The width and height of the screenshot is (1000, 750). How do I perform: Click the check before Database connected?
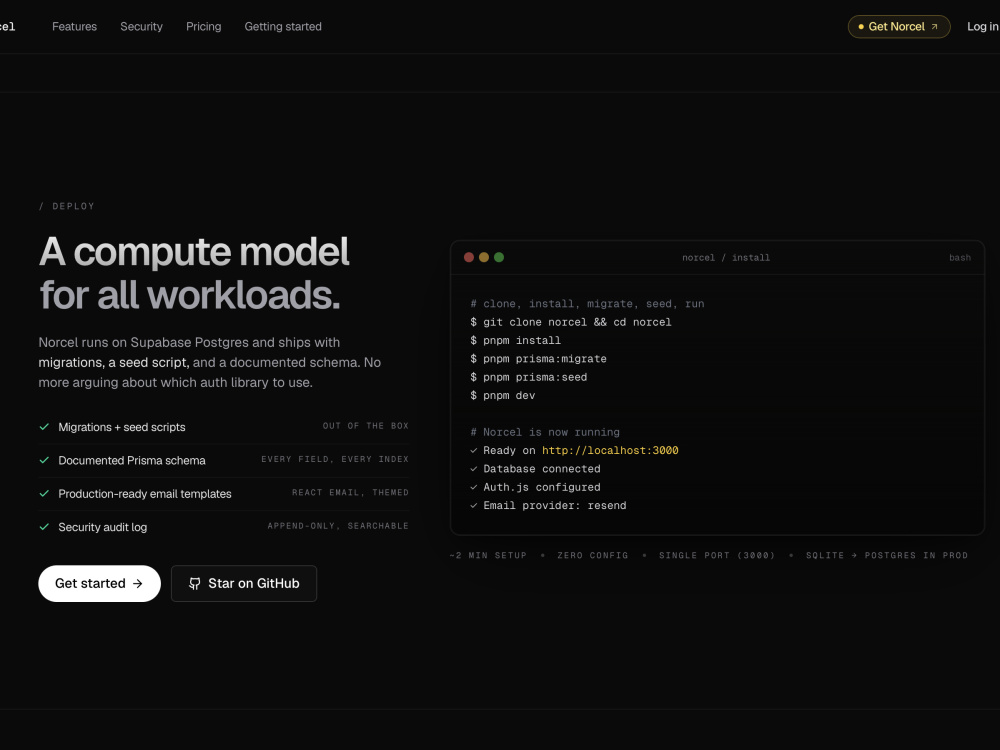coord(474,469)
